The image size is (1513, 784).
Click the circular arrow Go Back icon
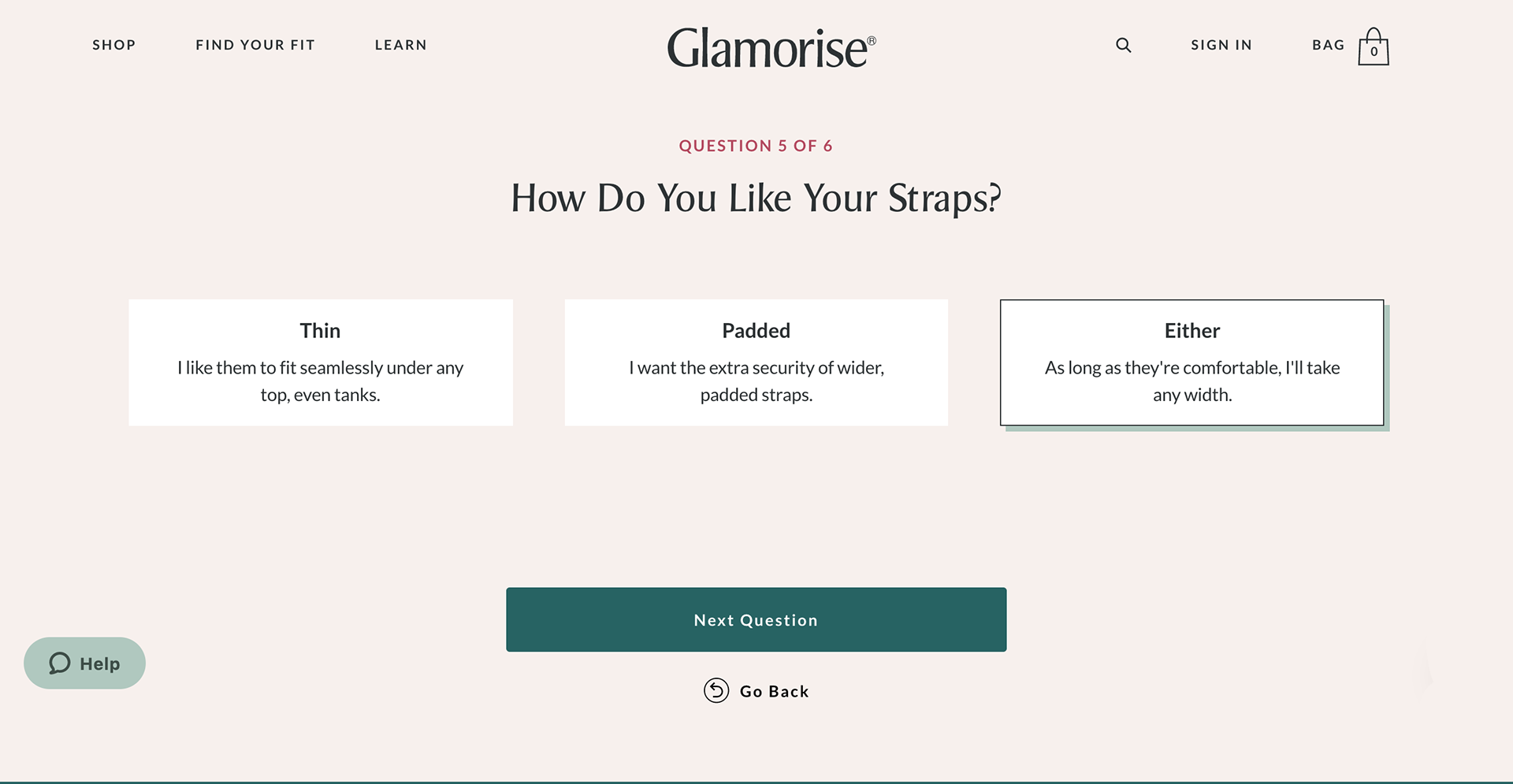(x=716, y=690)
